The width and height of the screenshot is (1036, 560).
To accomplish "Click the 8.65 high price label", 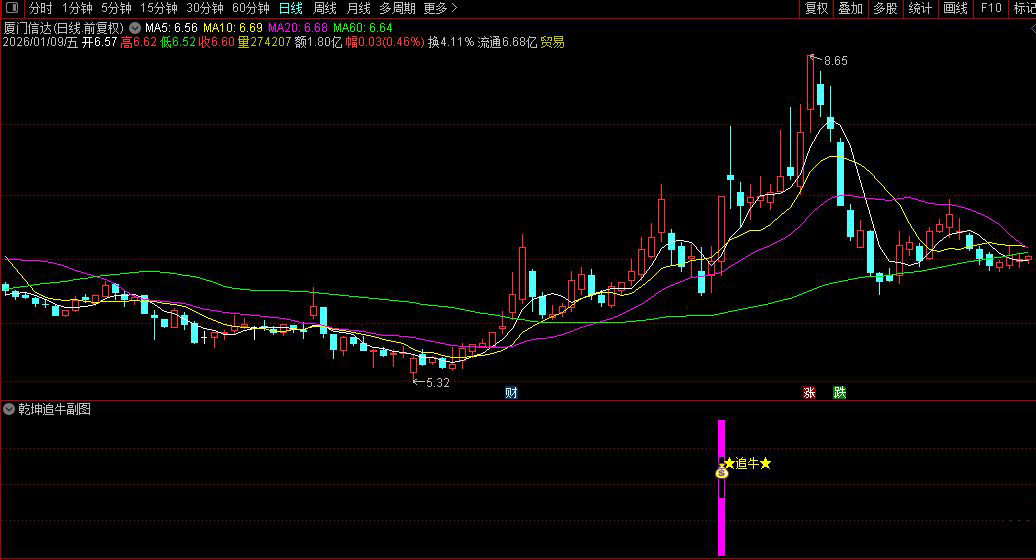I will (835, 61).
